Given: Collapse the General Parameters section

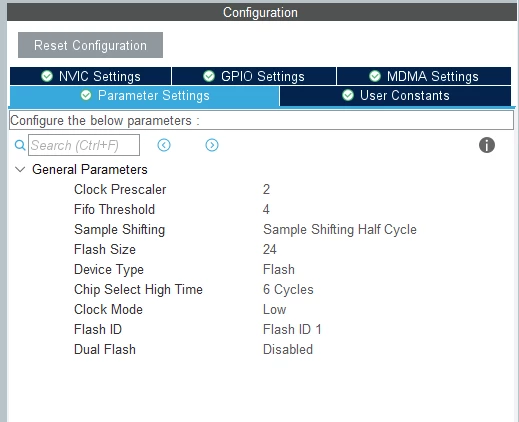Looking at the screenshot, I should pyautogui.click(x=20, y=169).
